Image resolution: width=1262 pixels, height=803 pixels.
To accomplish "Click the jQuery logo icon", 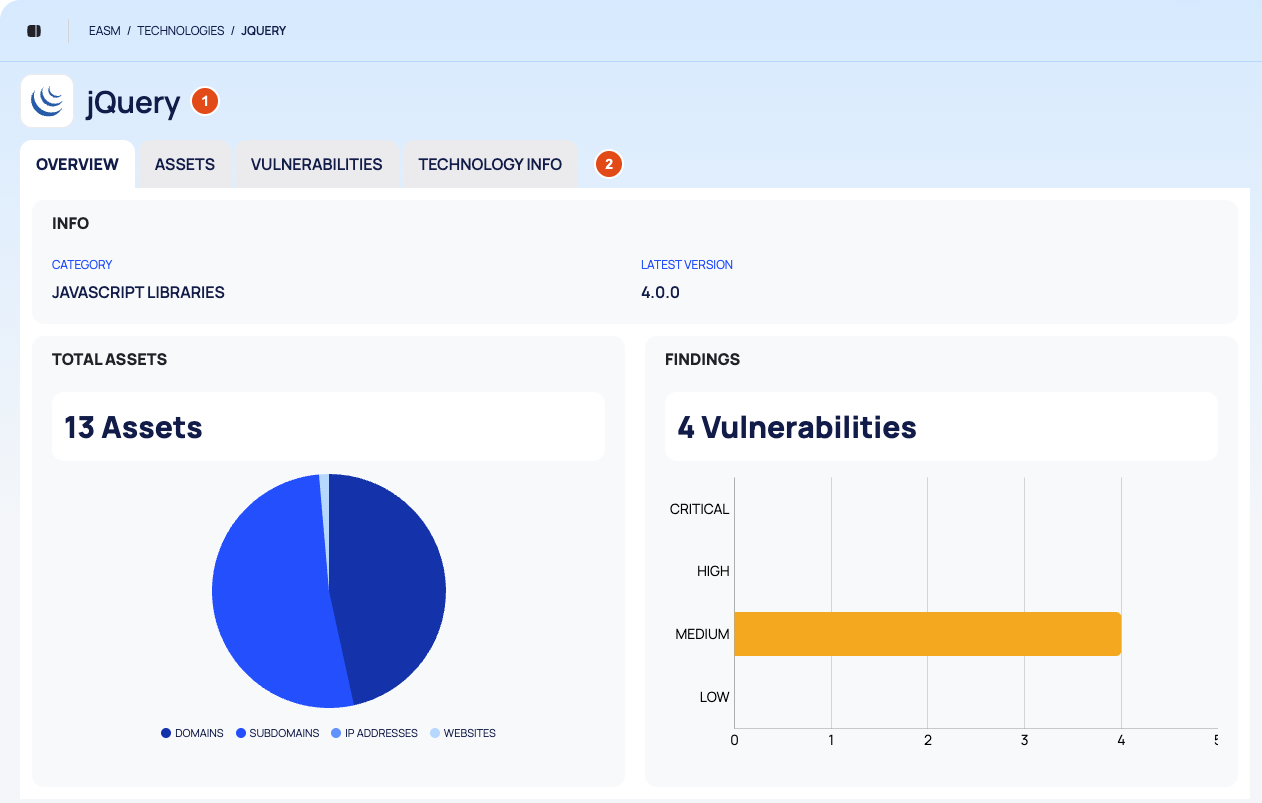I will pos(47,101).
